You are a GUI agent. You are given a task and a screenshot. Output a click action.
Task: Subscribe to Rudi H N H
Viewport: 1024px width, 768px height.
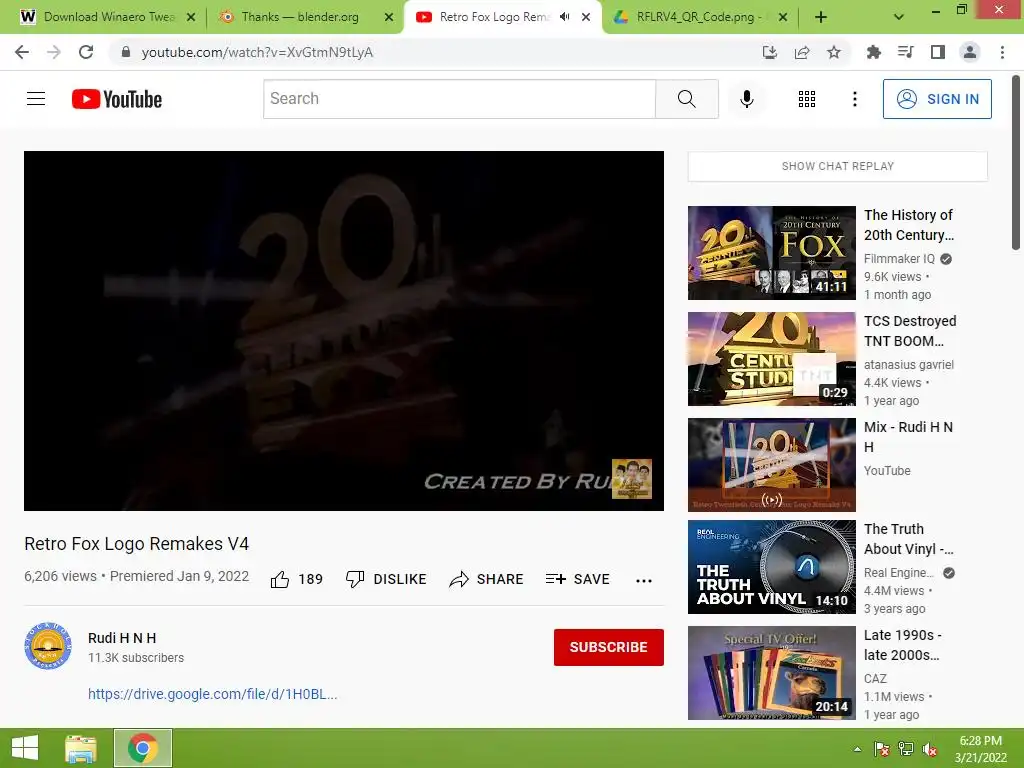click(608, 647)
